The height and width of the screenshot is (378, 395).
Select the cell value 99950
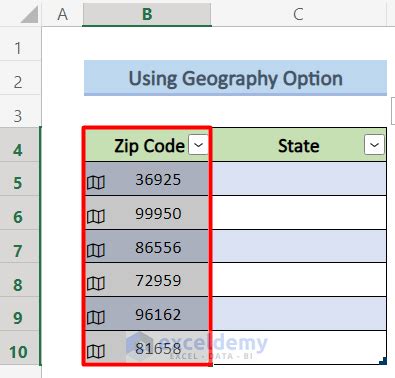click(x=158, y=213)
